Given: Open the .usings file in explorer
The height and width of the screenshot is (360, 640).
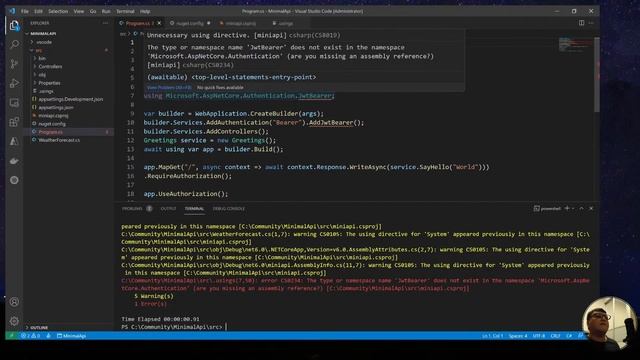Looking at the screenshot, I should [x=69, y=91].
